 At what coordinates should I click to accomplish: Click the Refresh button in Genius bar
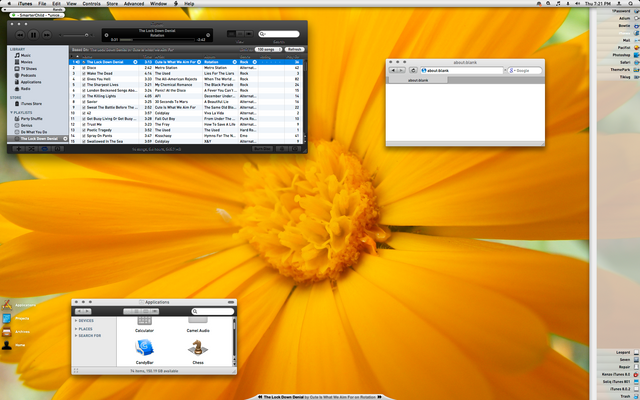coord(294,48)
